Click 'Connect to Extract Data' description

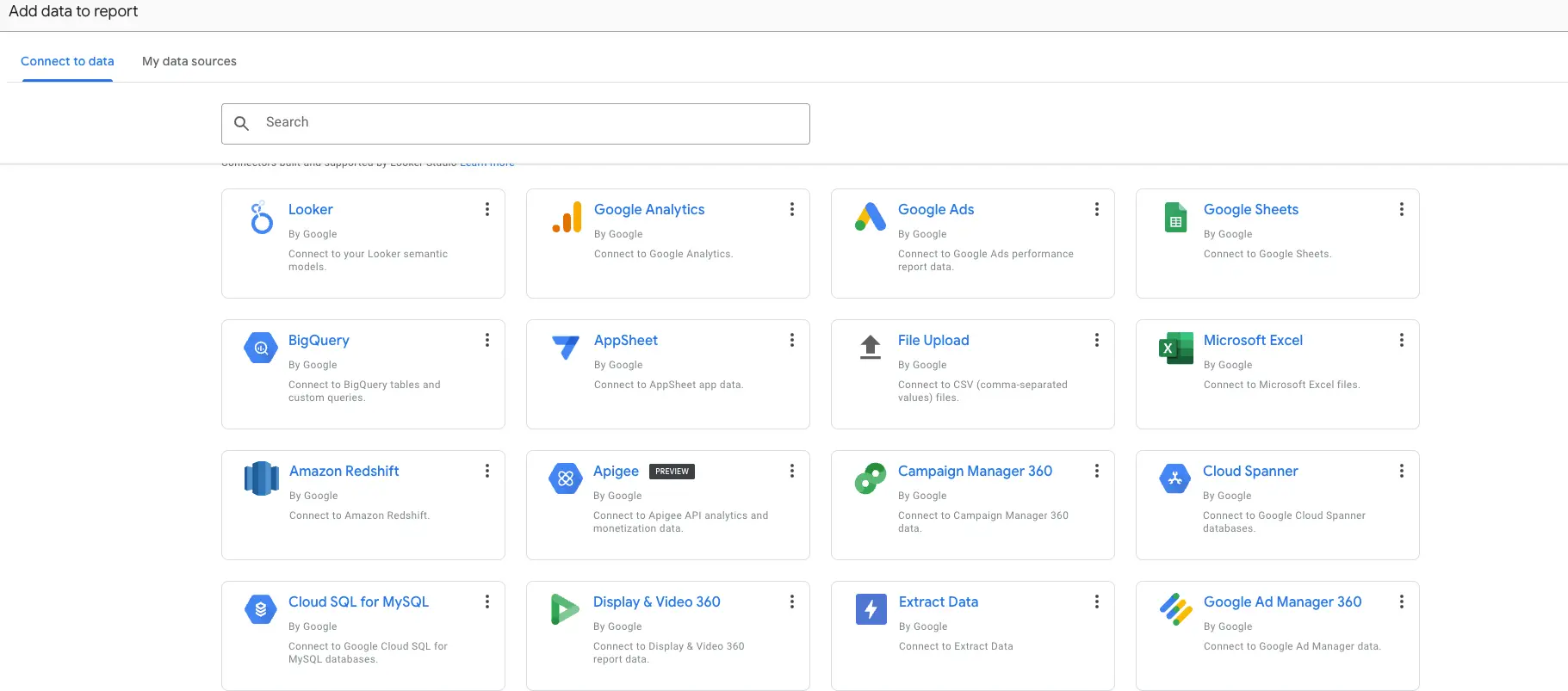click(x=956, y=646)
